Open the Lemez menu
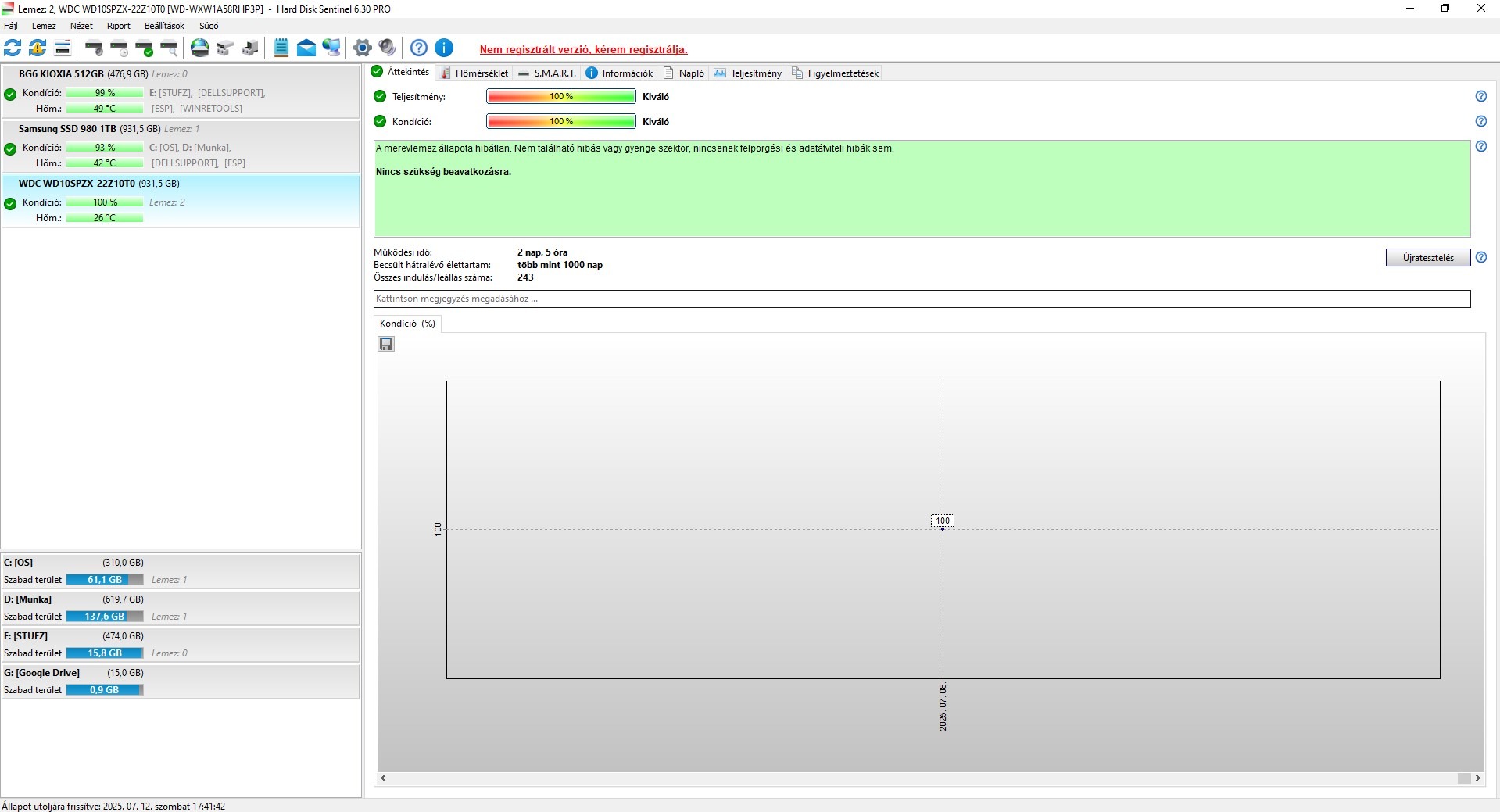This screenshot has width=1500, height=812. point(44,26)
